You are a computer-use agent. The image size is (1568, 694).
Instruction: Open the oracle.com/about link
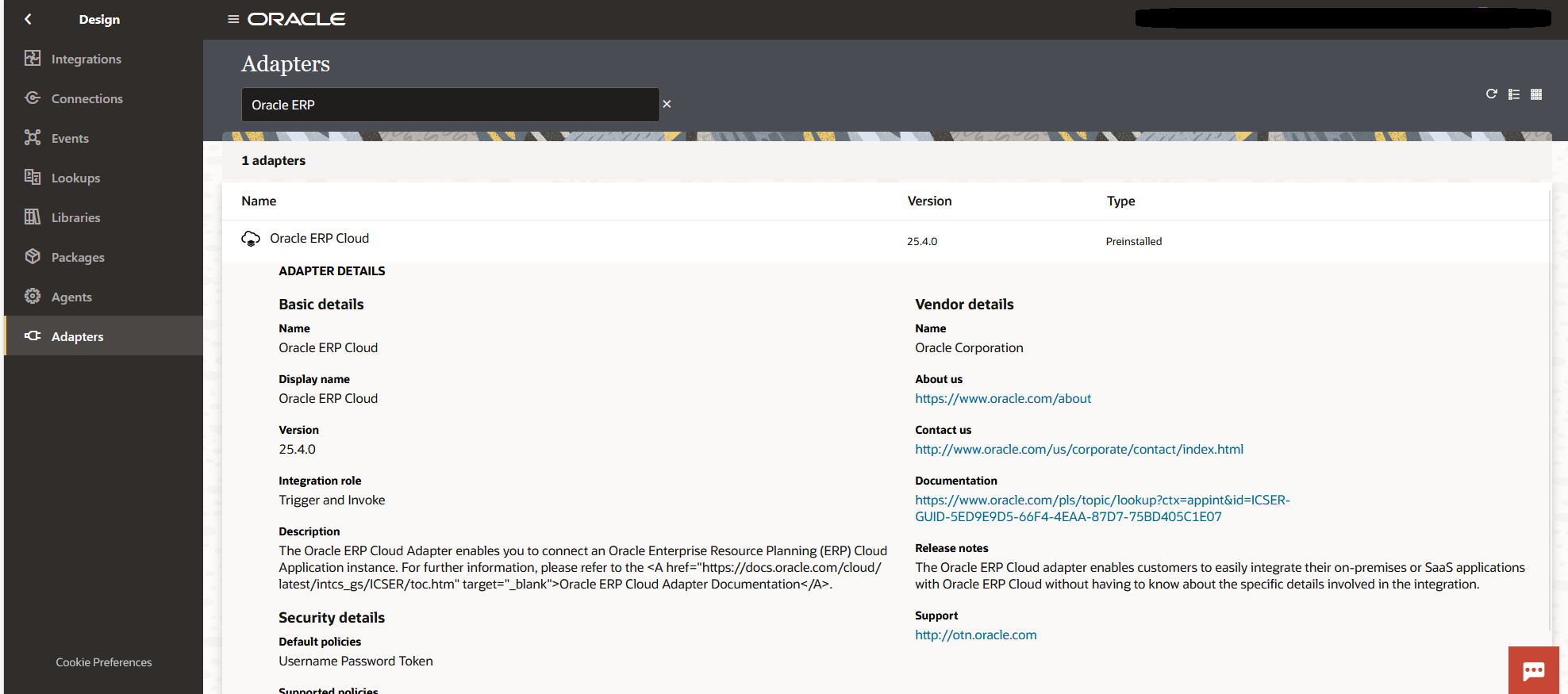tap(1002, 398)
